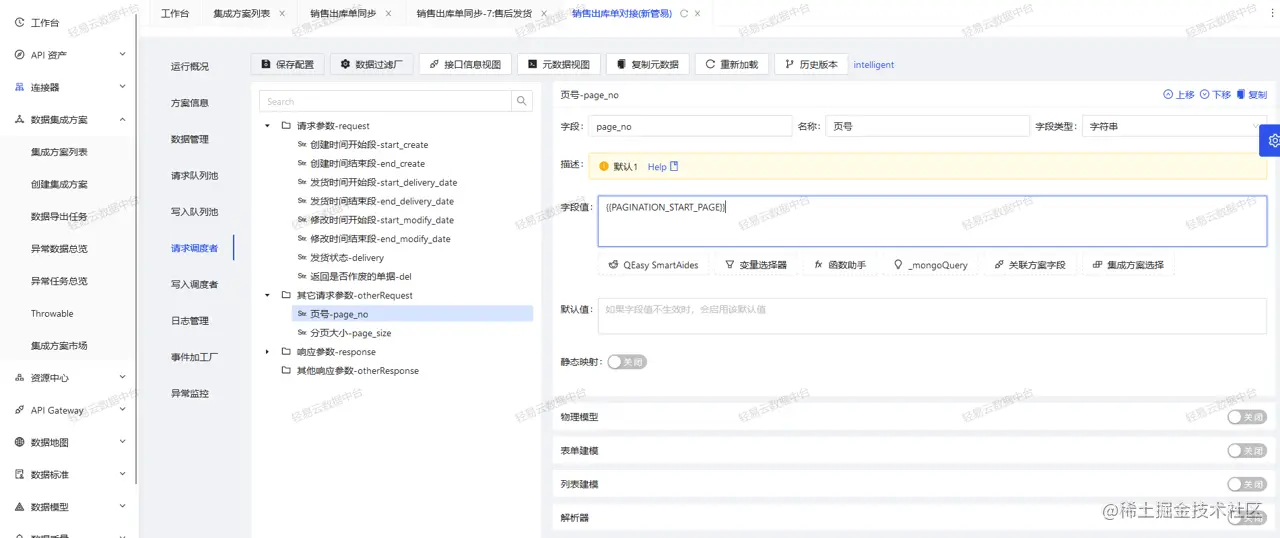Viewport: 1280px width, 538px height.
Task: Click the QEasy SmartAides button
Action: click(x=654, y=265)
